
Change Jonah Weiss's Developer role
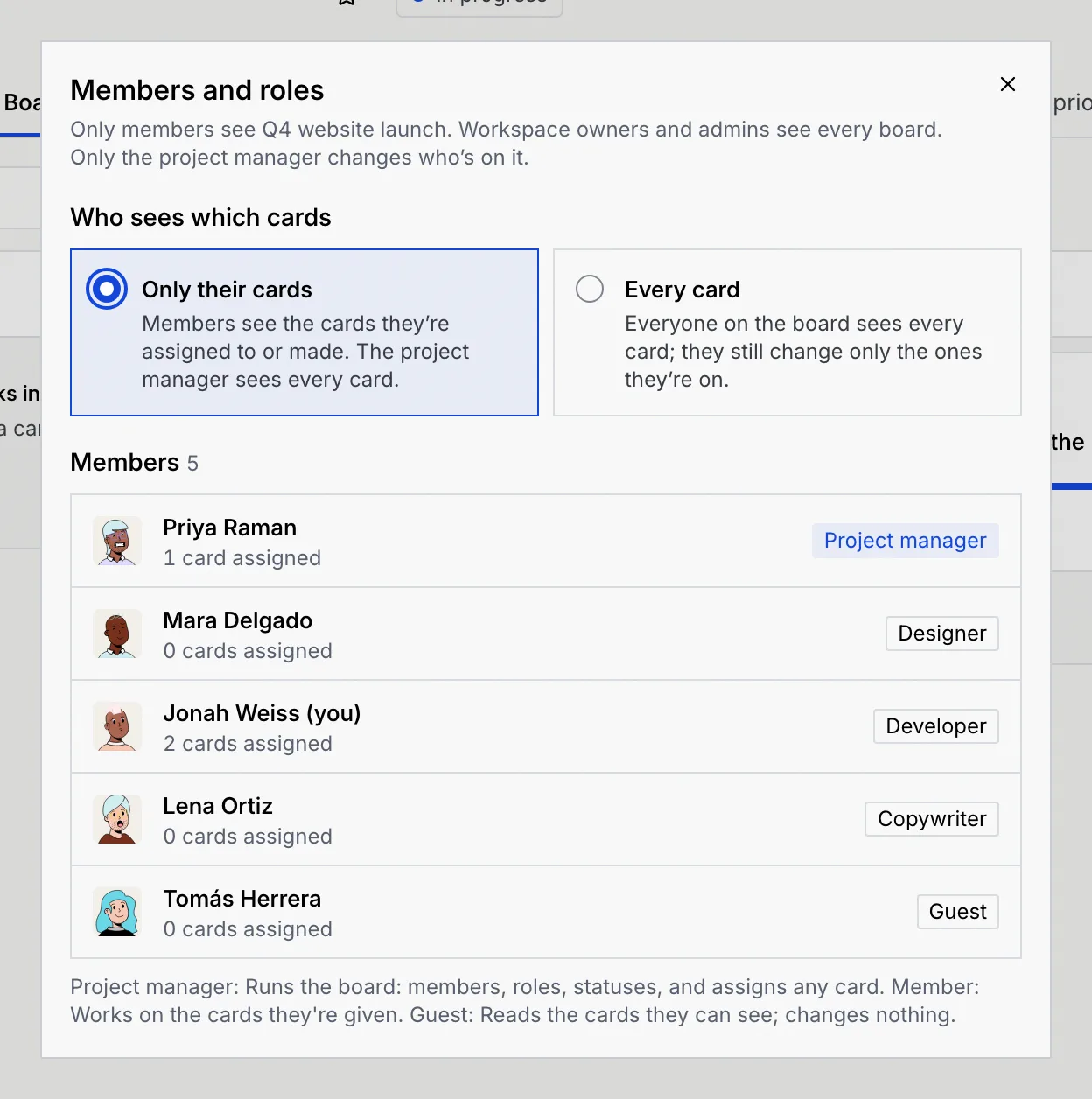coord(936,726)
